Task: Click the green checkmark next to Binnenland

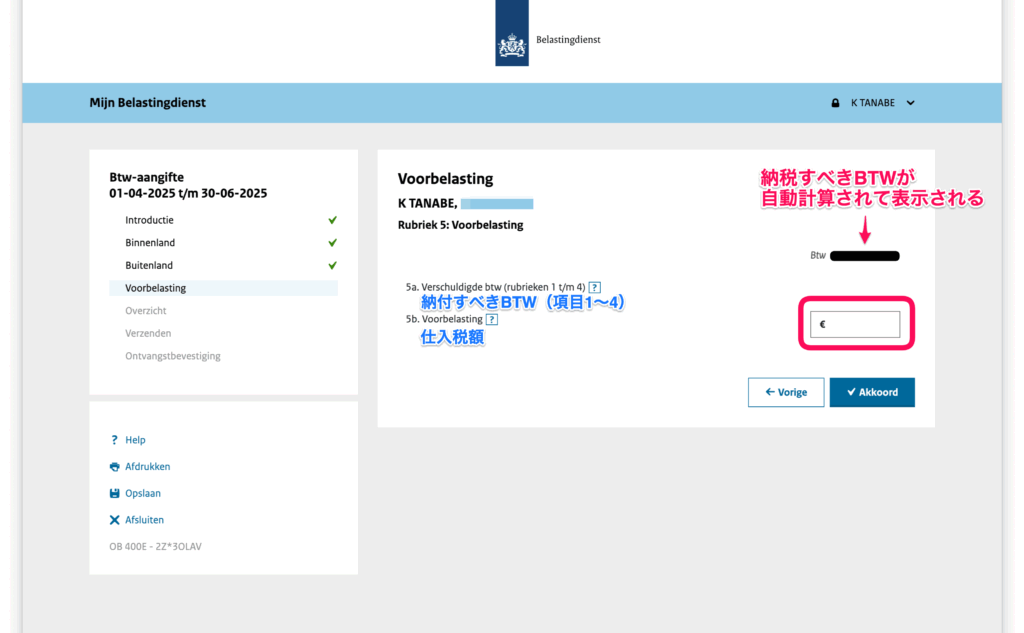Action: (x=332, y=243)
